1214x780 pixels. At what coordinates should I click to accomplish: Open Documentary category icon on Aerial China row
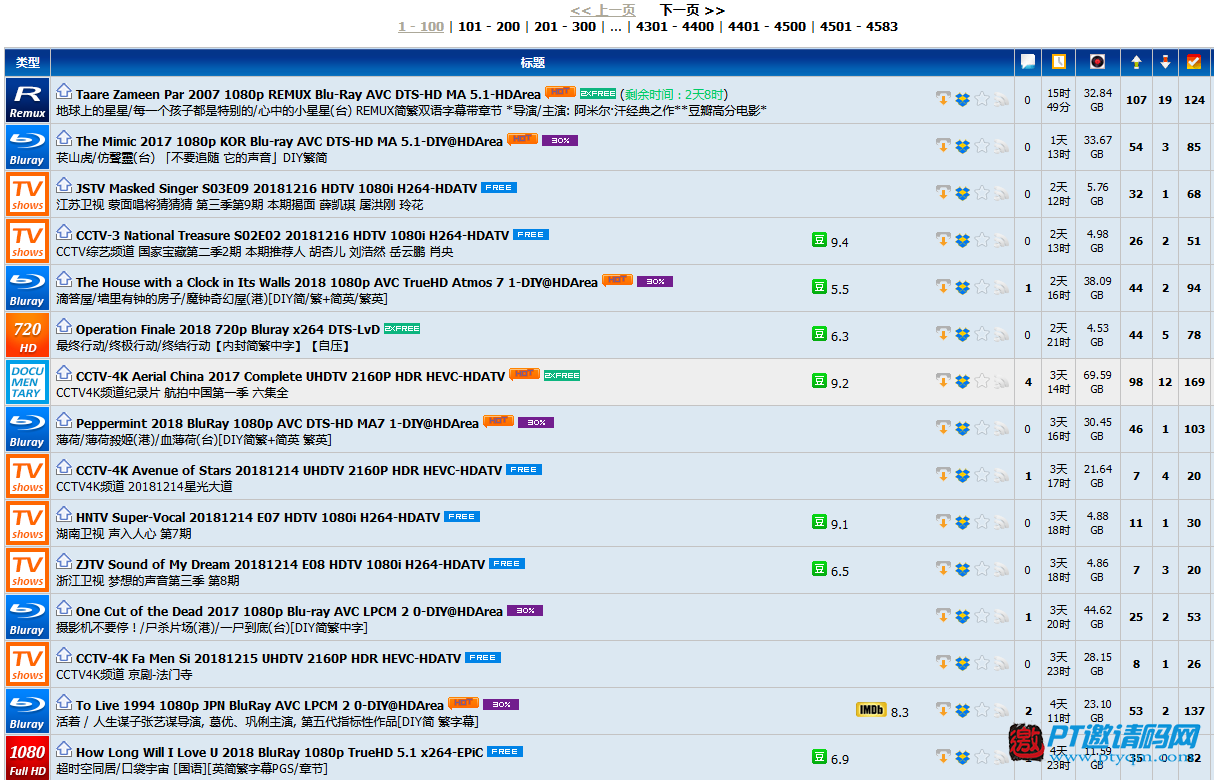[27, 382]
